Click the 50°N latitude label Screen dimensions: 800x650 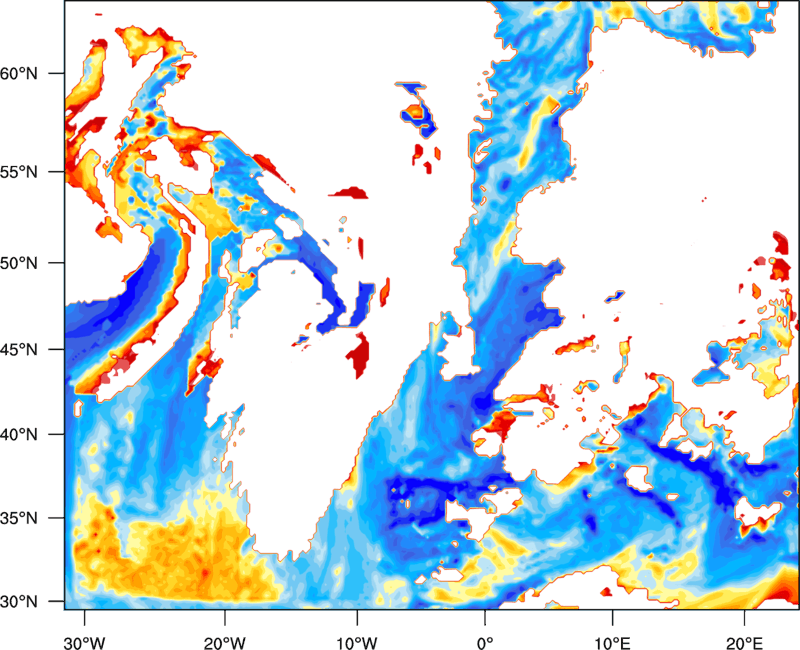19,263
